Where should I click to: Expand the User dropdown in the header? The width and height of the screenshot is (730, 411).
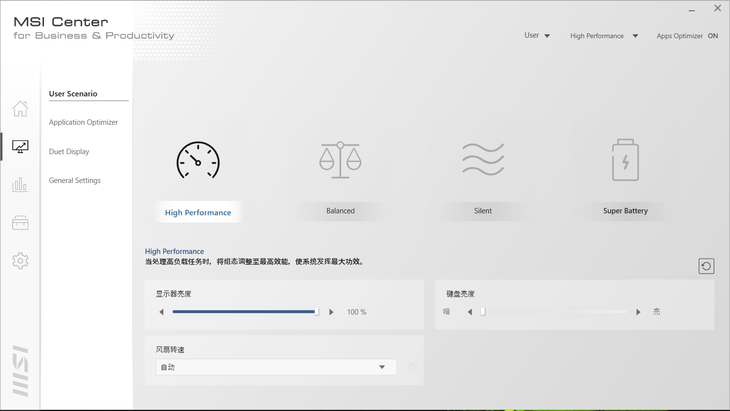point(537,36)
